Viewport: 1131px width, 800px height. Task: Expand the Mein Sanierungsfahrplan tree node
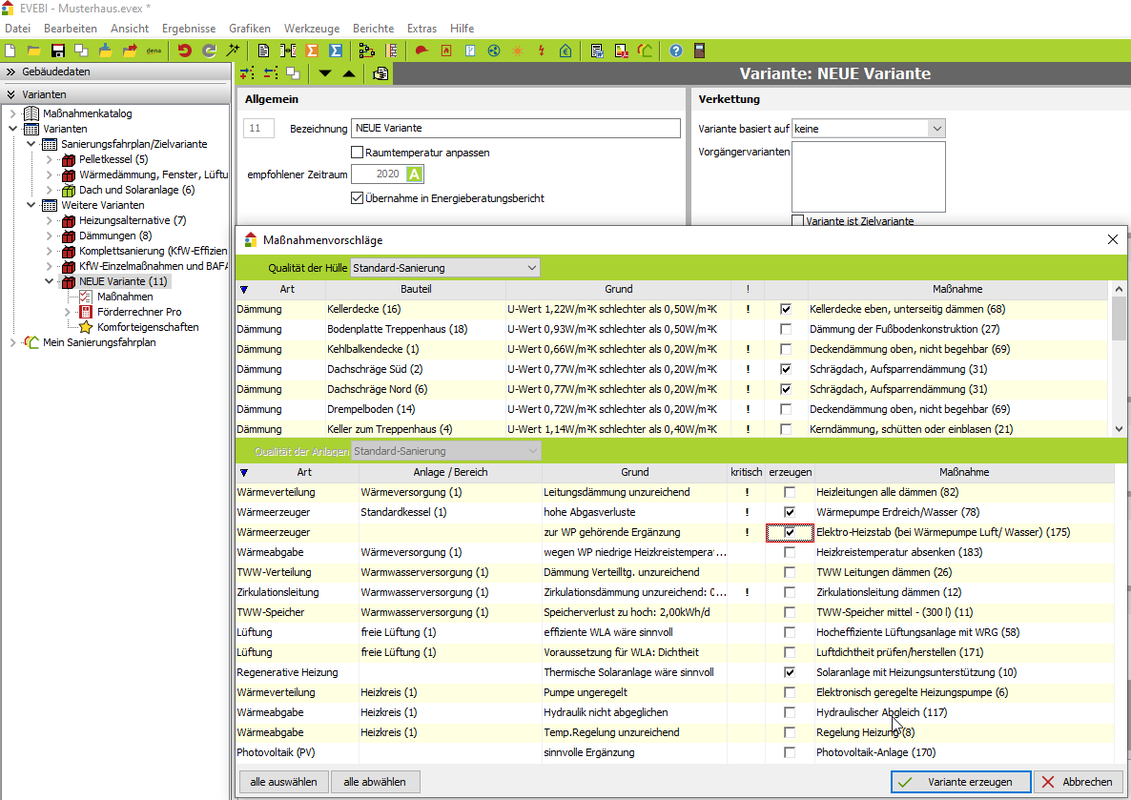pyautogui.click(x=13, y=342)
